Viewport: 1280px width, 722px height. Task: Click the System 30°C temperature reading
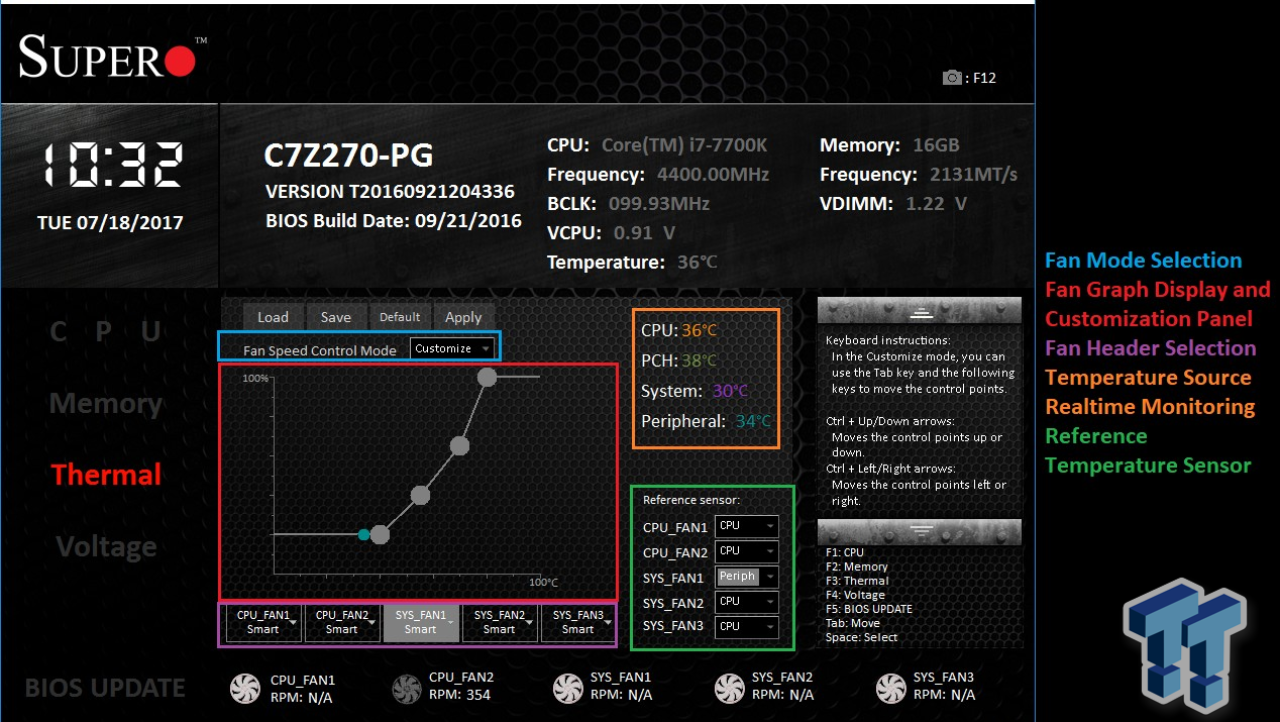tap(695, 391)
